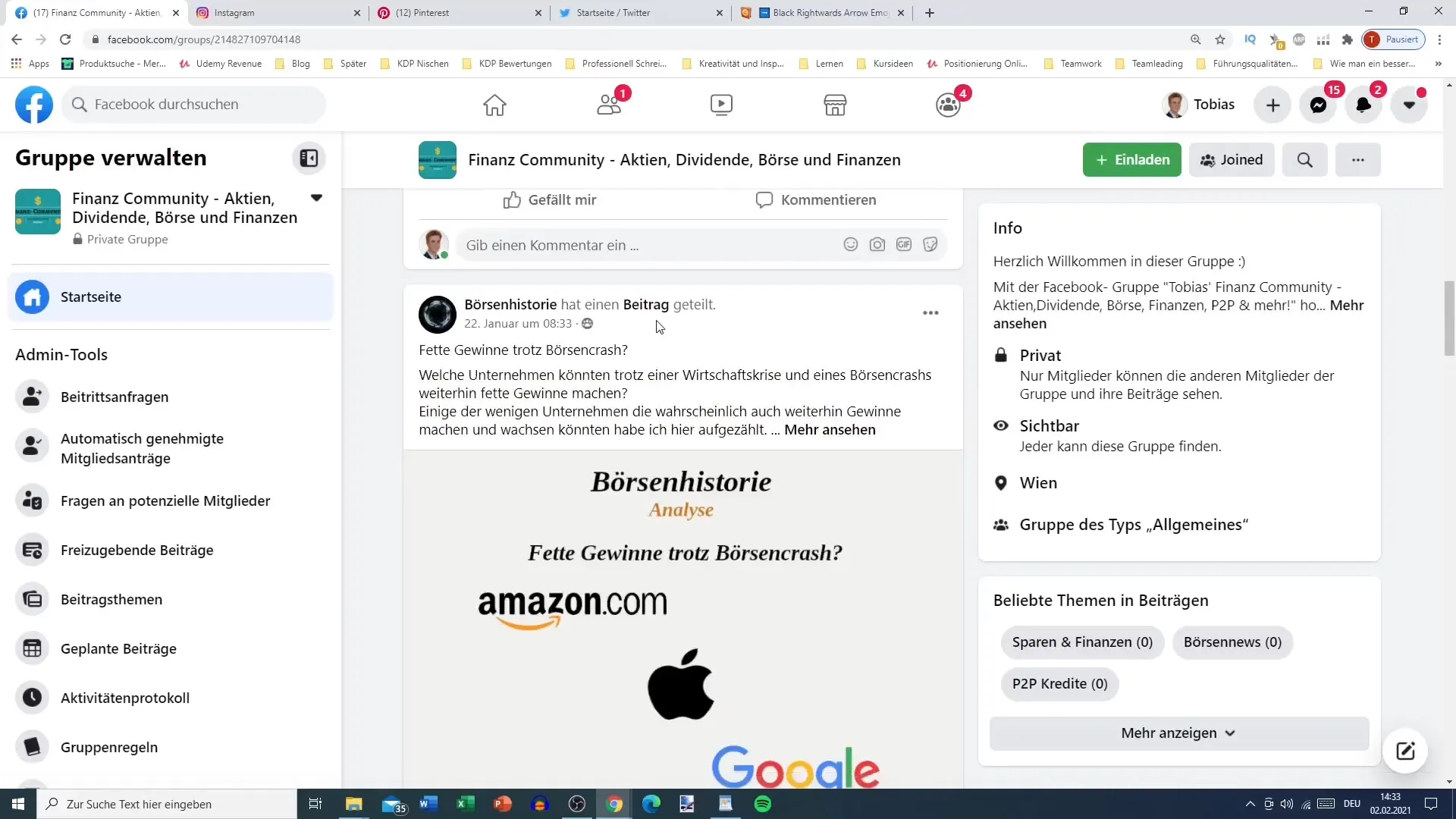Open the Groups icon in top navigation

pos(948,105)
